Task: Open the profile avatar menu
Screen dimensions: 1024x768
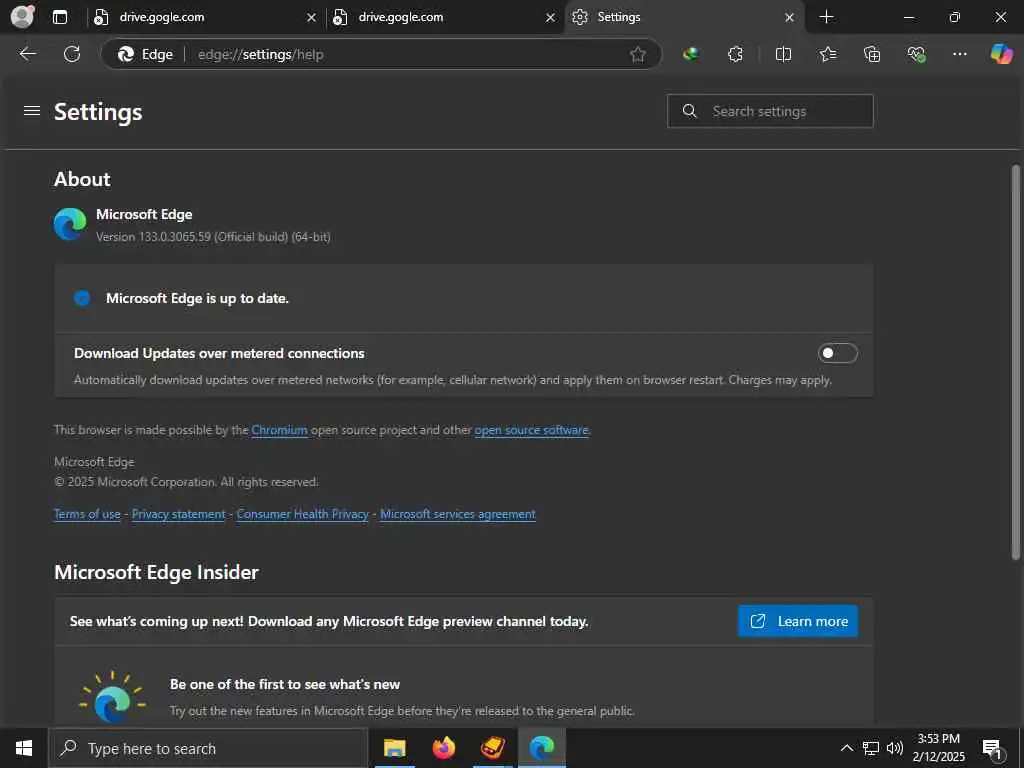Action: pos(22,16)
